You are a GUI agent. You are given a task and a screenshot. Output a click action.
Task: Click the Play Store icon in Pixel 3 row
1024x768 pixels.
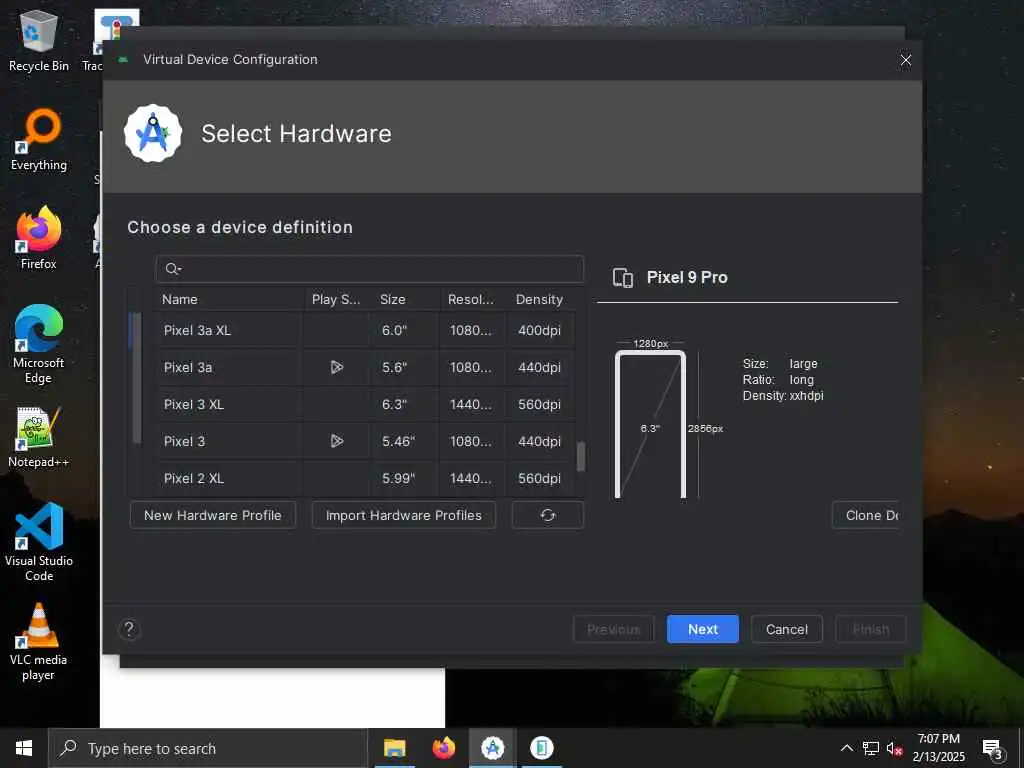336,441
